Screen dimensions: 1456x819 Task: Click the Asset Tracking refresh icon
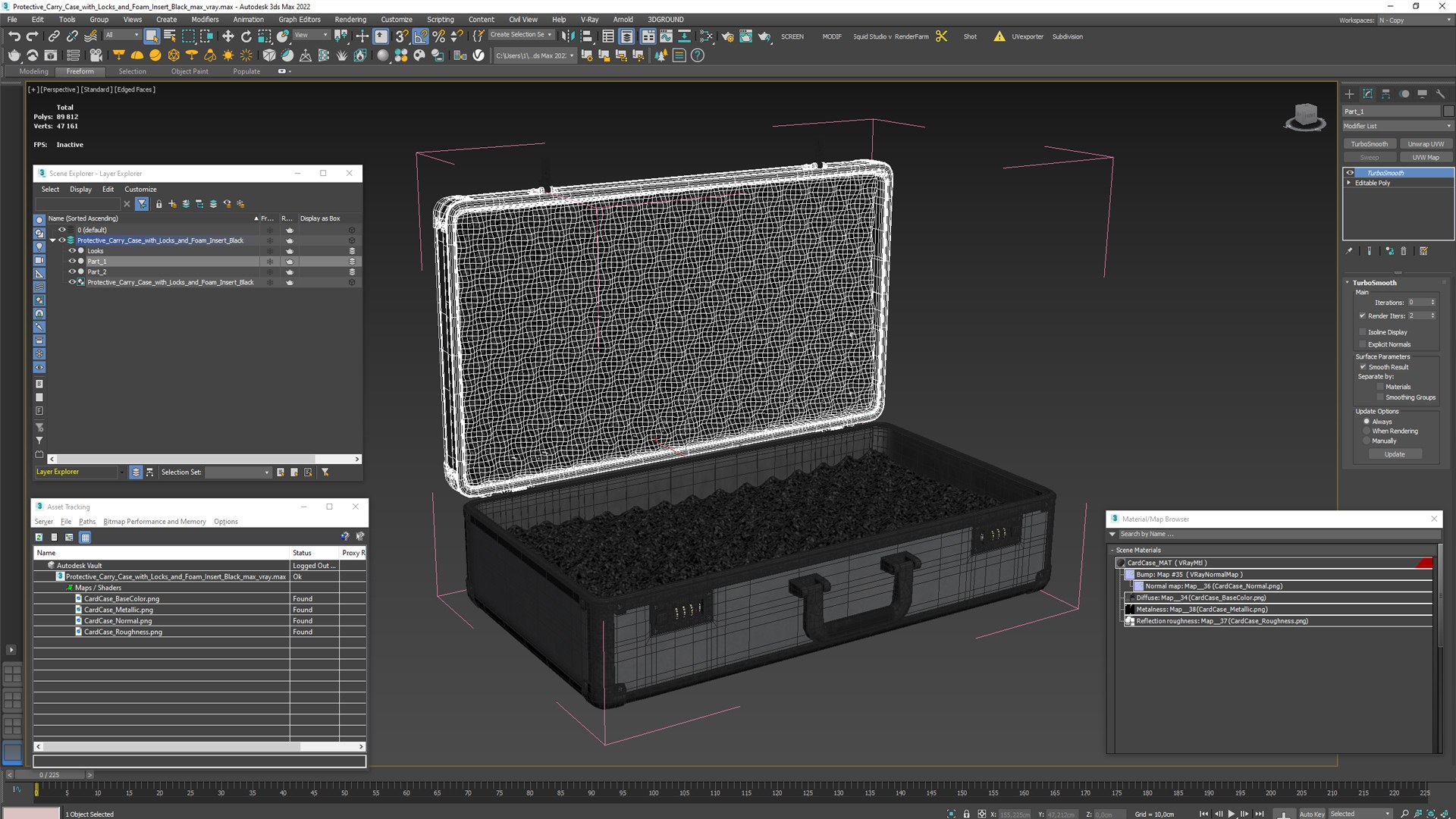[39, 537]
